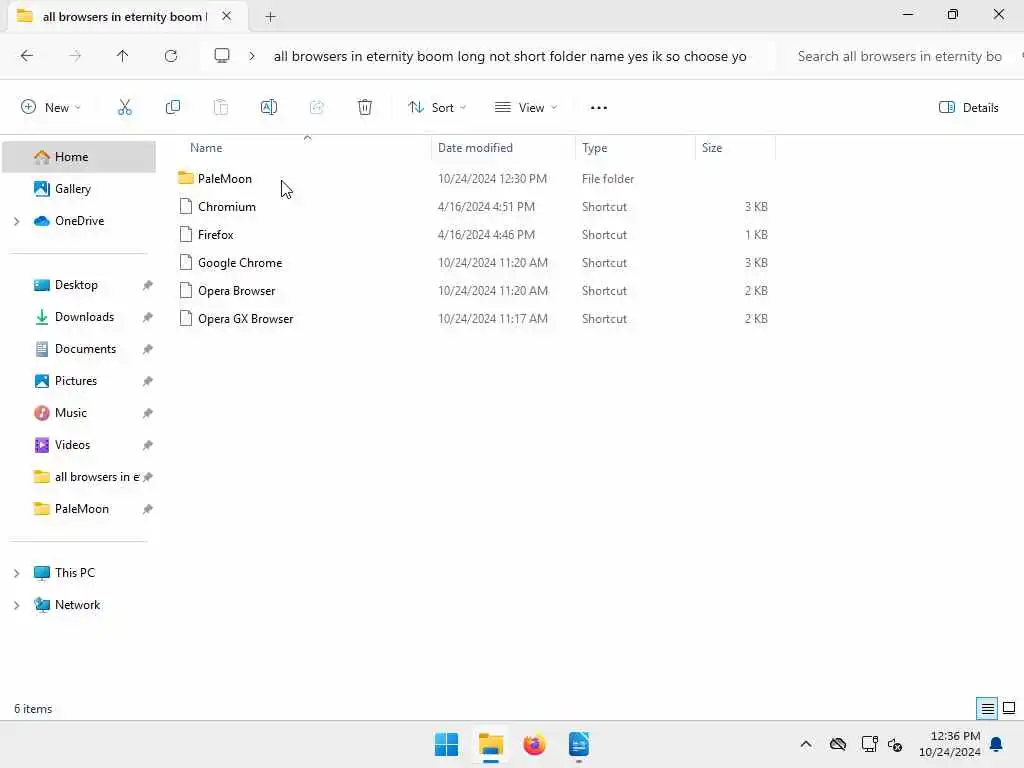Click the Cut scissors icon

[x=125, y=108]
